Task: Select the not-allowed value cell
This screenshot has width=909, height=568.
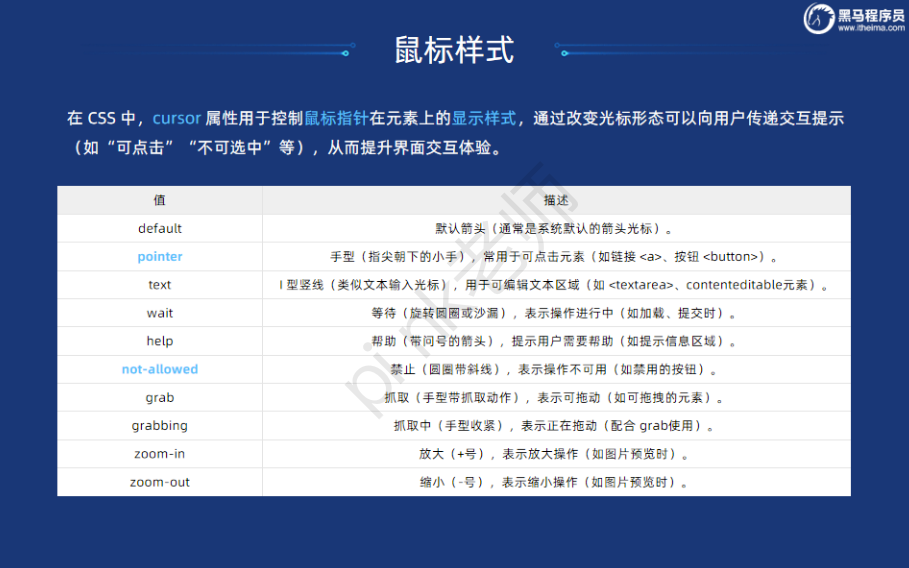Action: point(159,369)
